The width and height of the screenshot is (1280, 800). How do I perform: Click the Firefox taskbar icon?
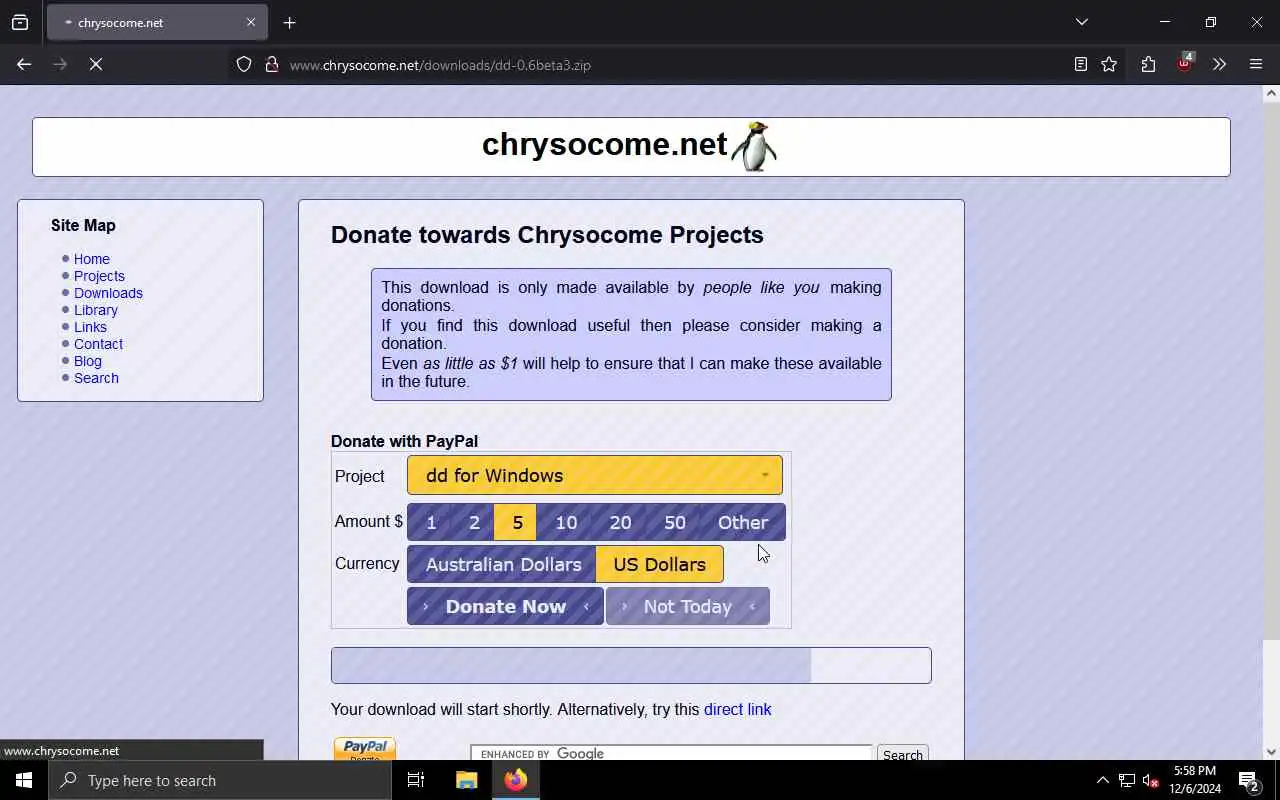point(516,780)
